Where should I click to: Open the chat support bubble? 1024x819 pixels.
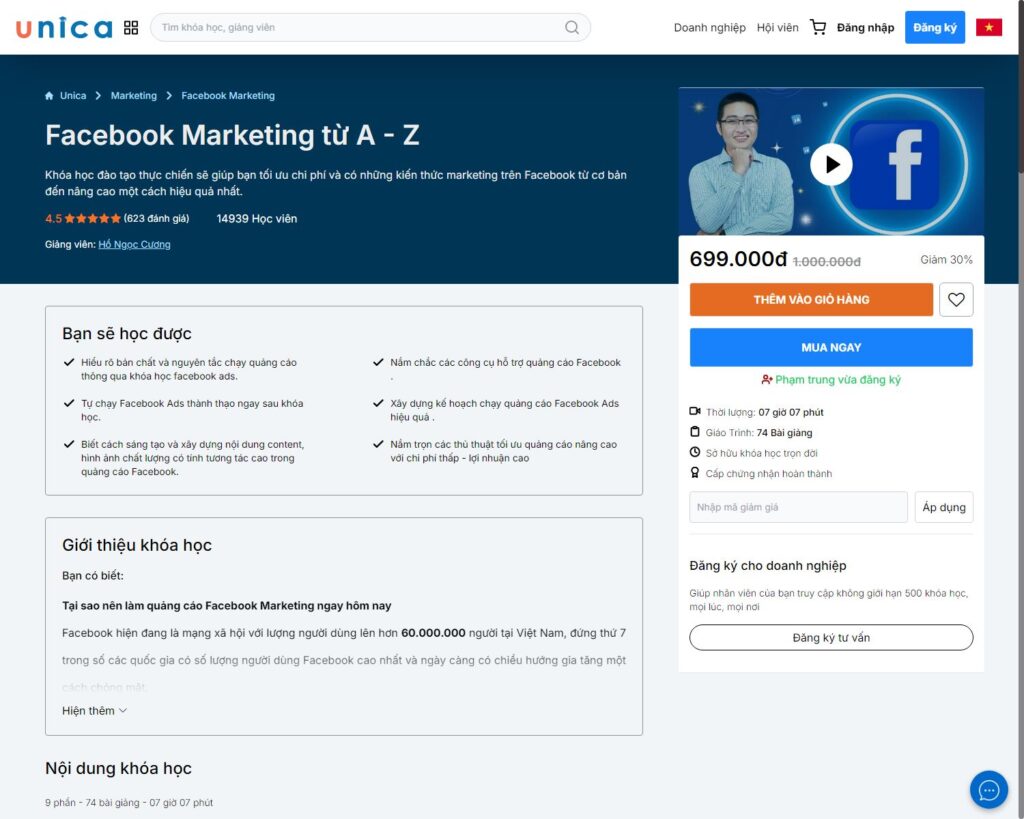pyautogui.click(x=988, y=790)
